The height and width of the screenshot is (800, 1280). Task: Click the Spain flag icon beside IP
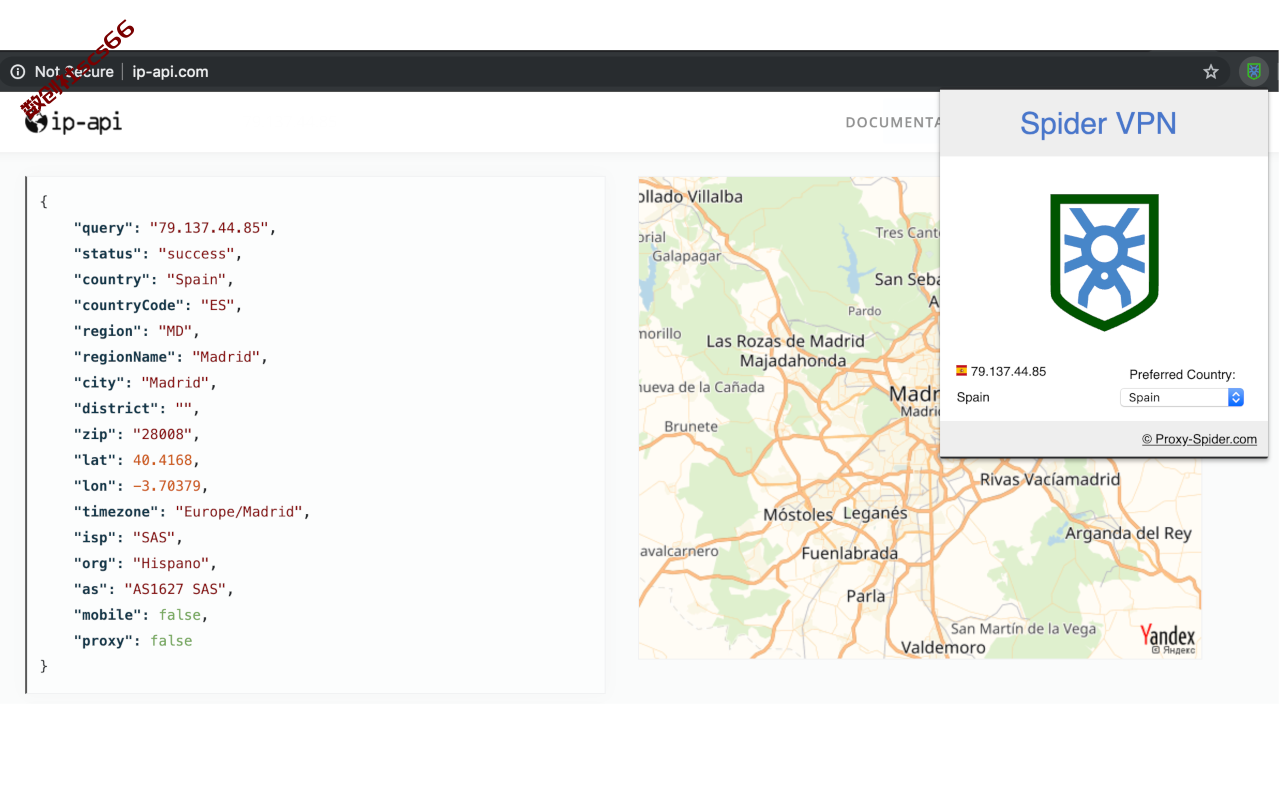pyautogui.click(x=962, y=370)
